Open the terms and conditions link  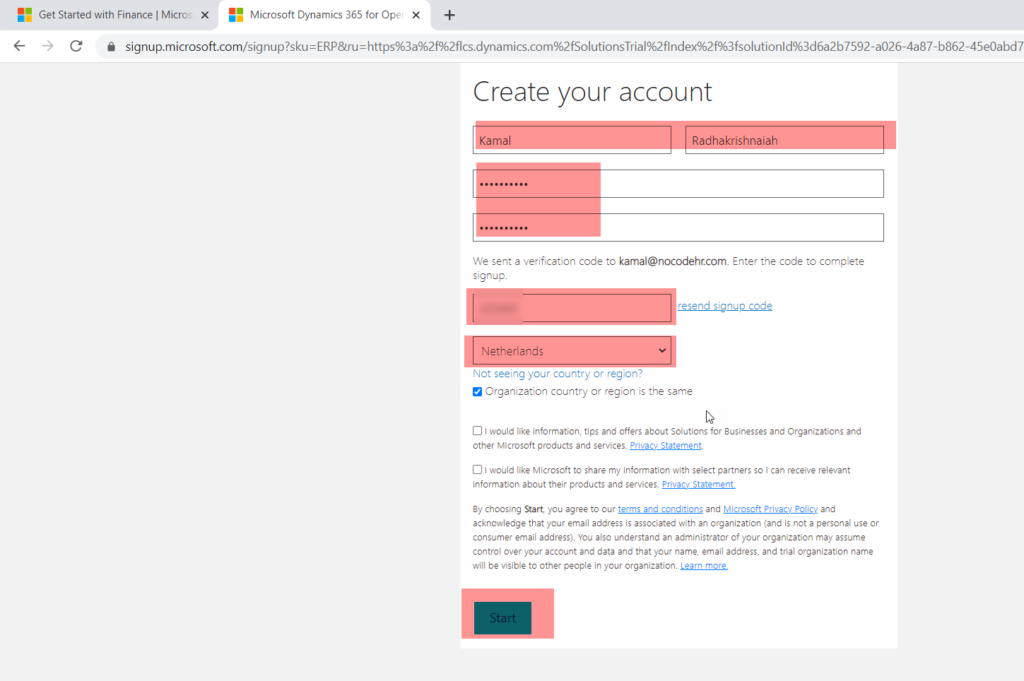click(x=660, y=509)
